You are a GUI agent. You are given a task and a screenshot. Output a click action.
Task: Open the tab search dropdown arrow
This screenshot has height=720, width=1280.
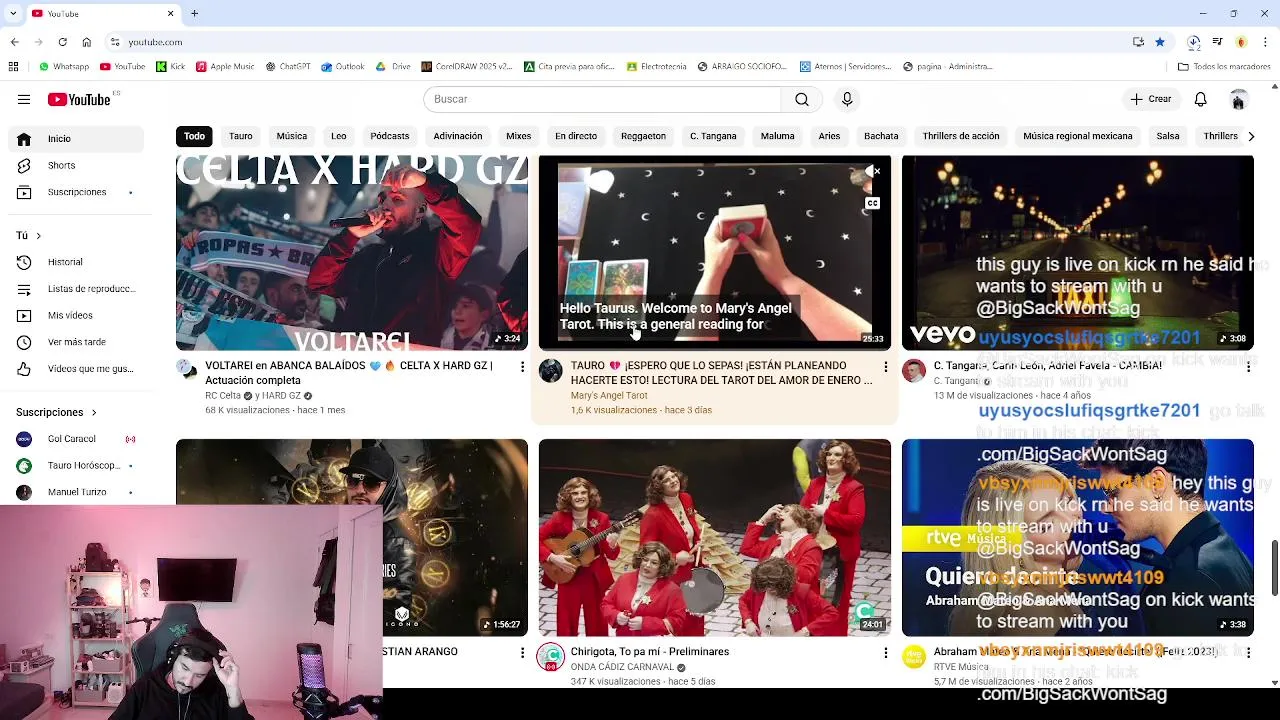click(x=12, y=14)
